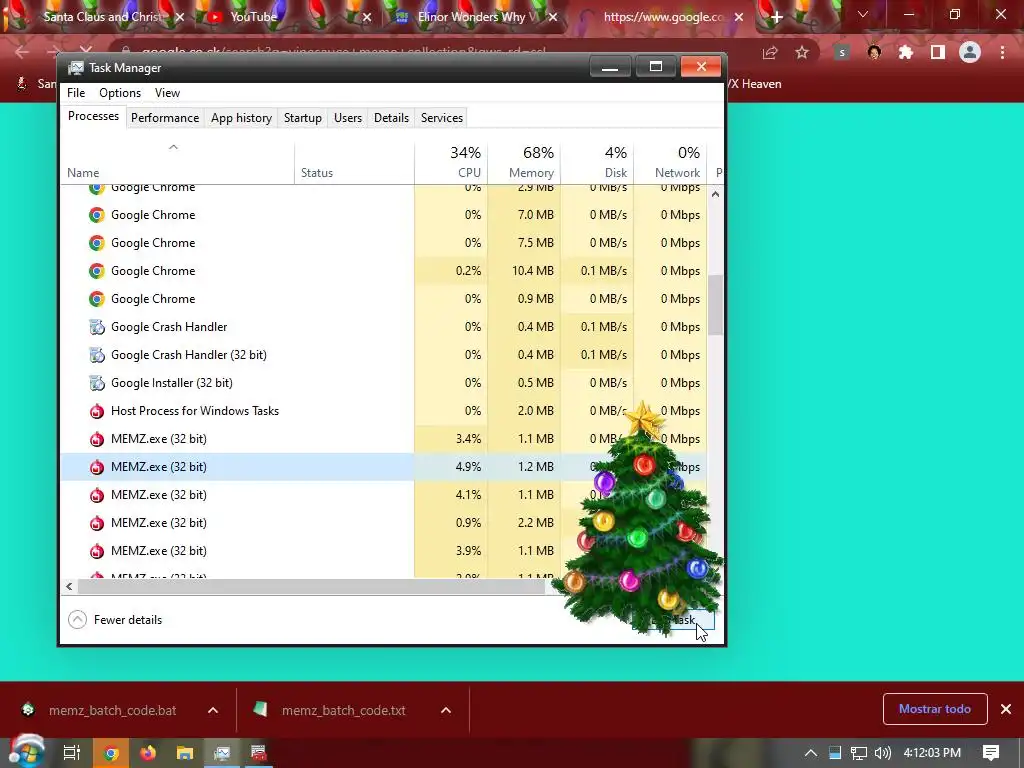1024x768 pixels.
Task: Open the Chrome Extensions puzzle icon
Action: click(906, 53)
